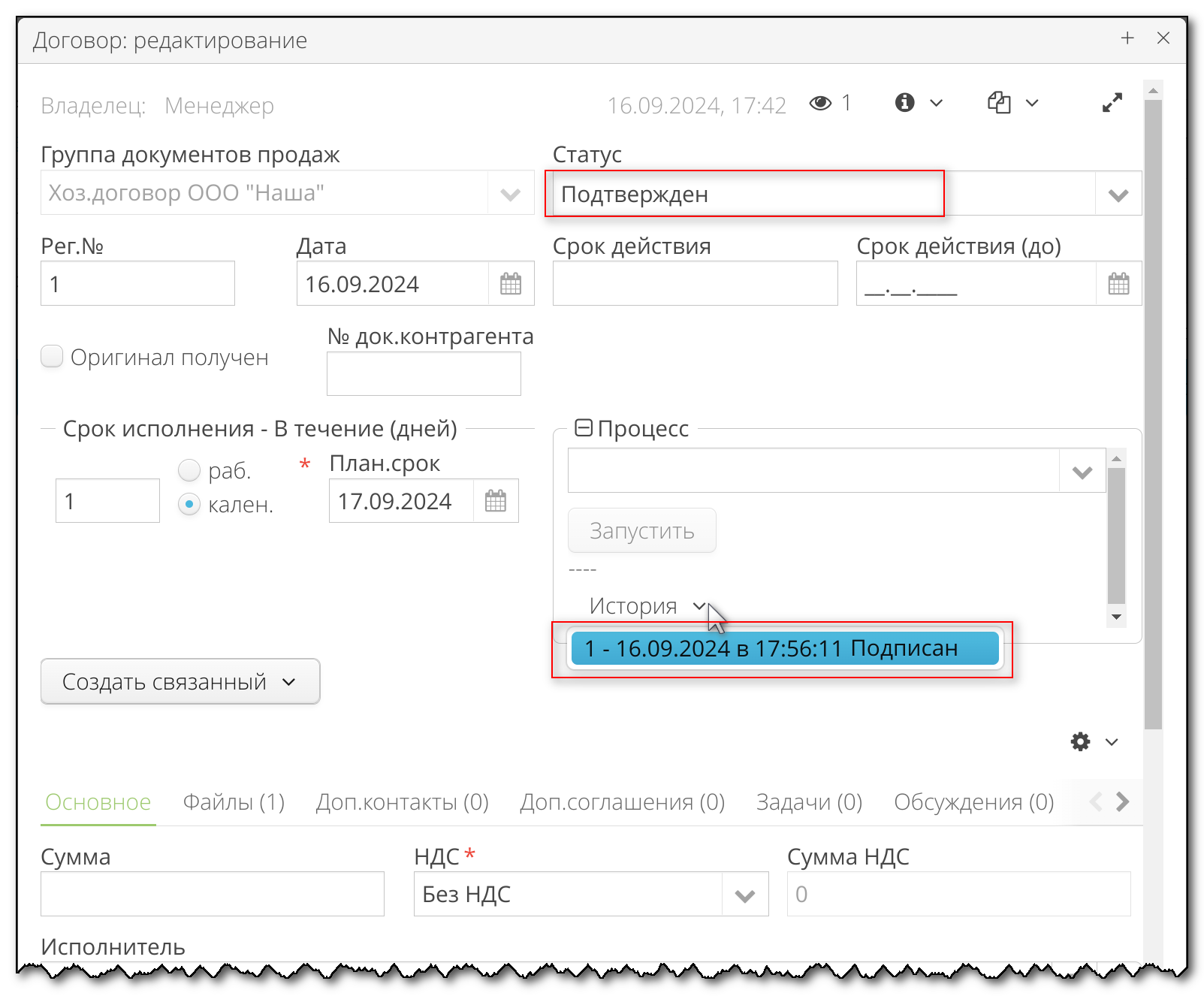Click the eye view counter icon

[821, 103]
